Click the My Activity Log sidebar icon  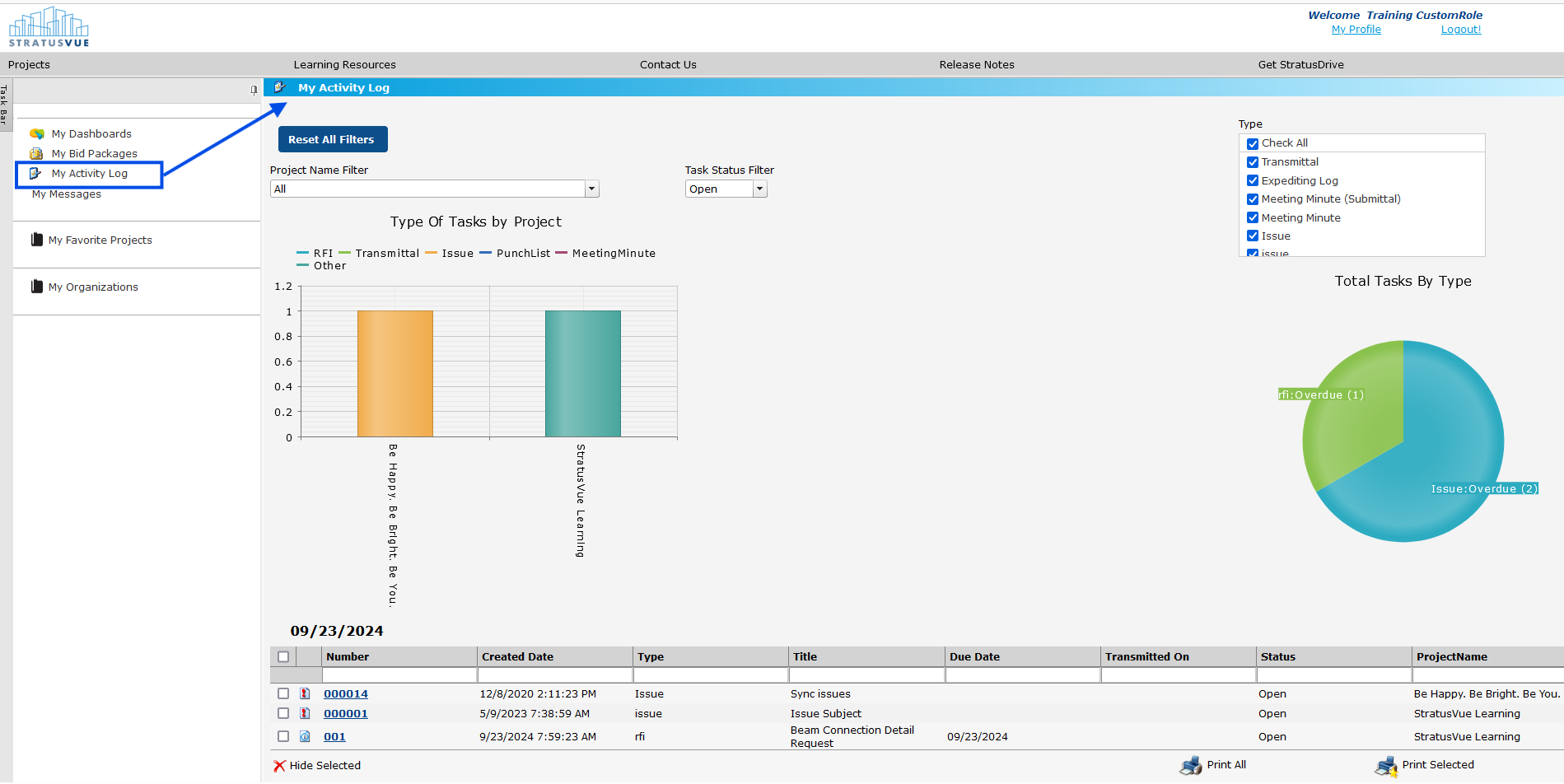pos(35,173)
